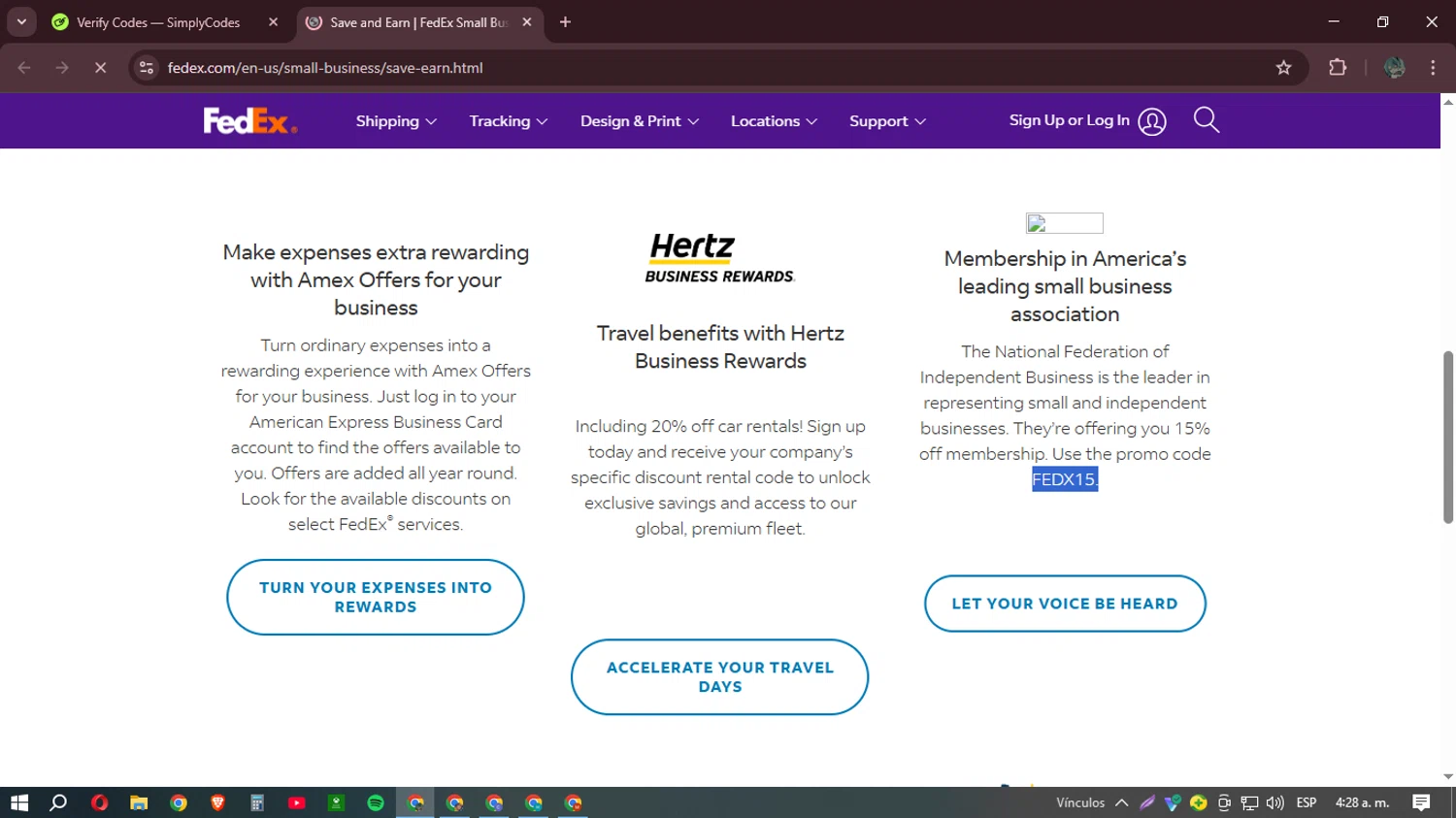The height and width of the screenshot is (818, 1456).
Task: Click the broken image above Membership heading
Action: [x=1065, y=223]
